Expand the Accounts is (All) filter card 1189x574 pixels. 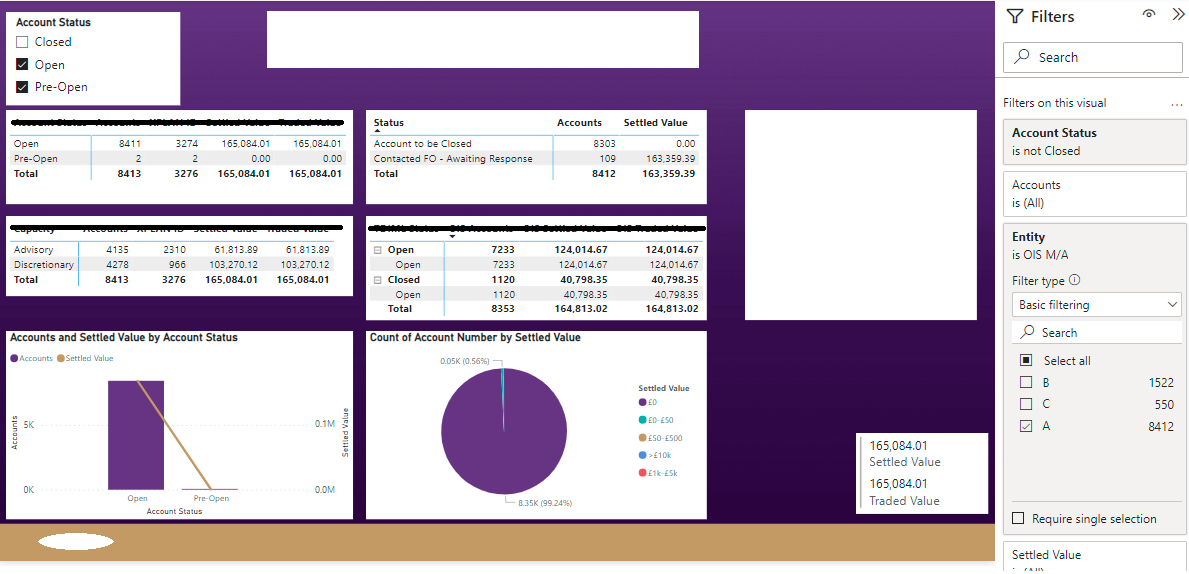1093,193
